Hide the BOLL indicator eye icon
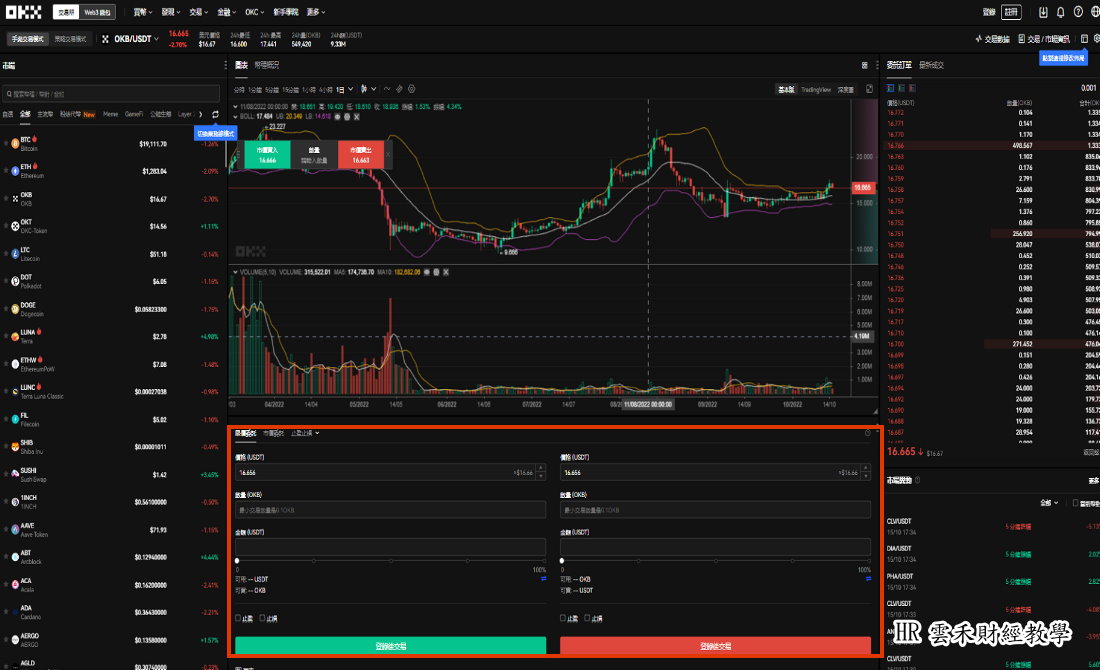The height and width of the screenshot is (670, 1100). 337,116
